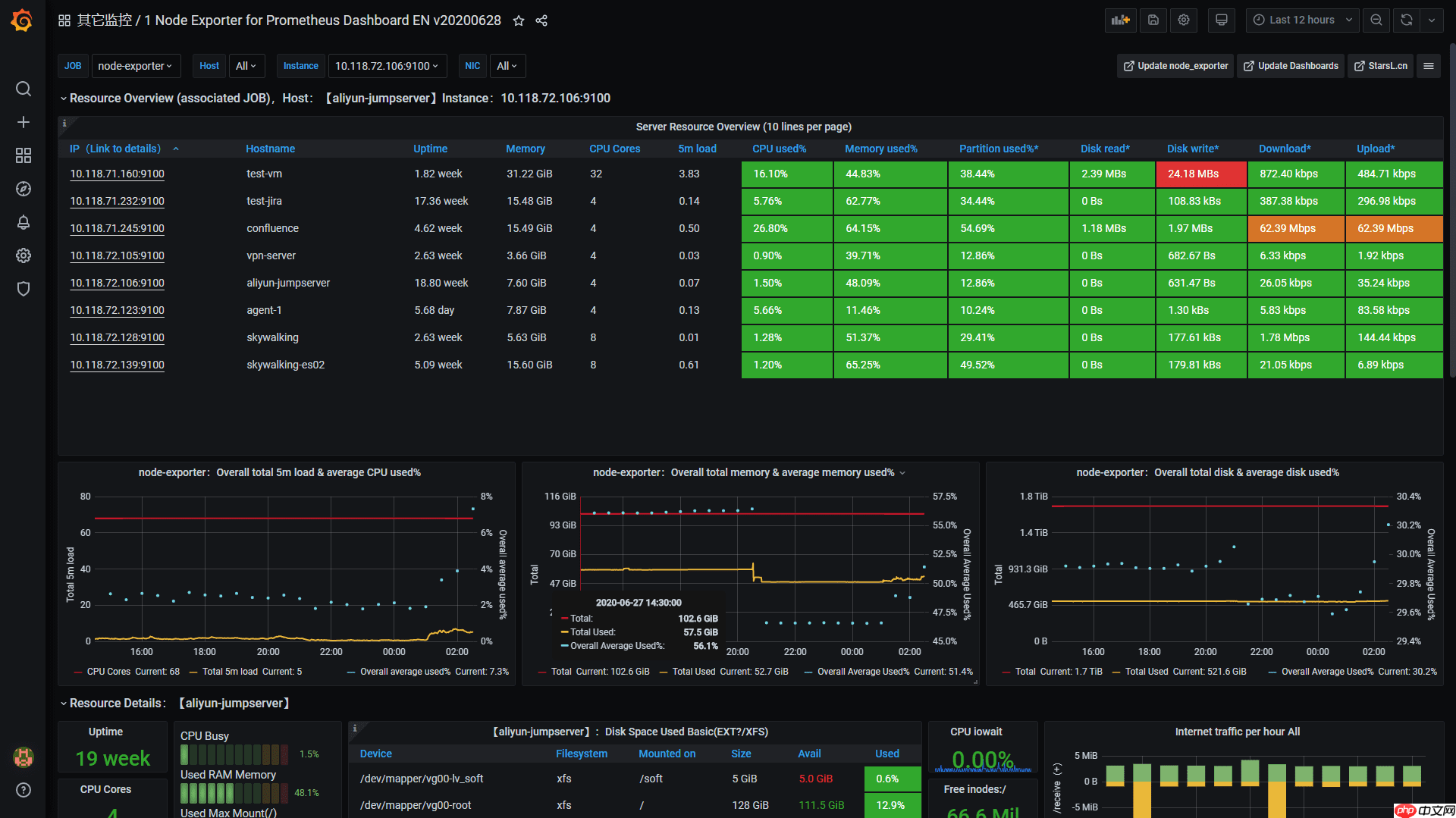Viewport: 1456px width, 818px height.
Task: Open link 10.118.71.245:9100 for confluence
Action: pos(117,228)
